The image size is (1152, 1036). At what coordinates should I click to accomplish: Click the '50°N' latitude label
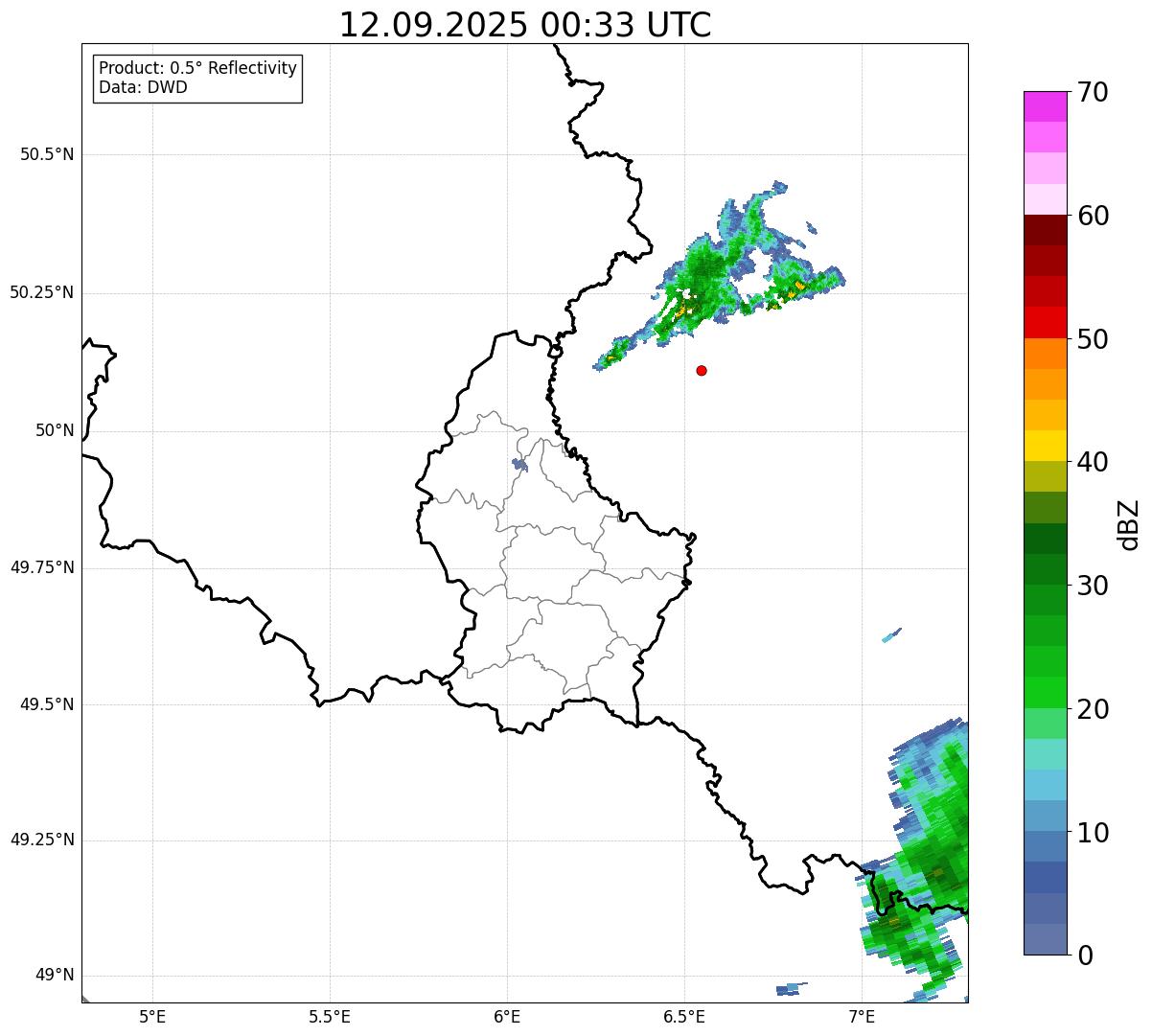click(x=55, y=431)
